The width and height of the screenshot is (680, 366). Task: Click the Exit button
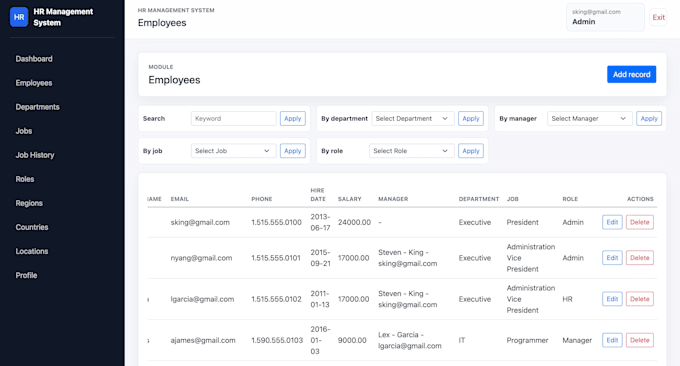658,17
